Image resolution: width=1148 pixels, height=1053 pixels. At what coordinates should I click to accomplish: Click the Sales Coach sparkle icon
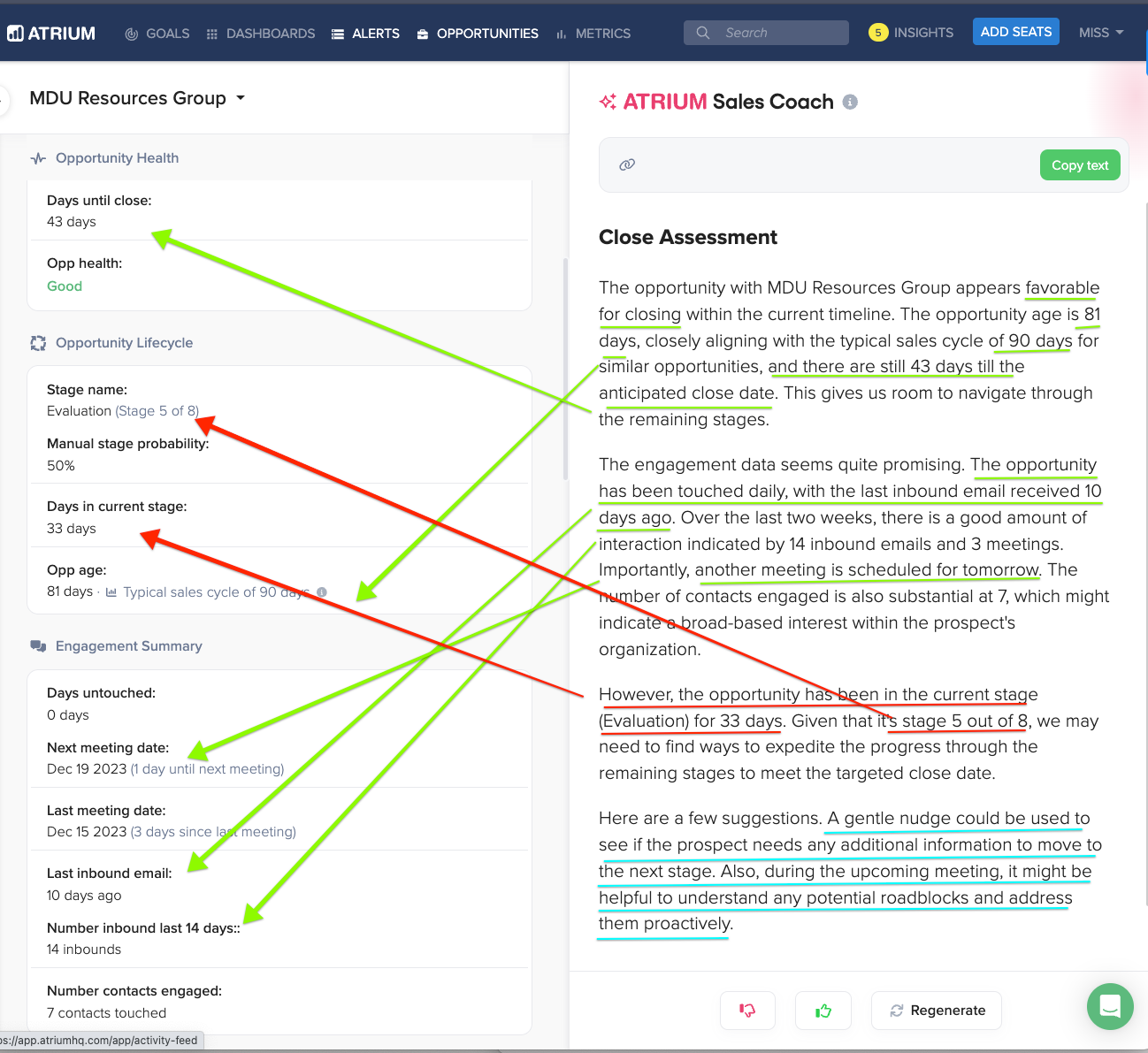click(x=608, y=102)
